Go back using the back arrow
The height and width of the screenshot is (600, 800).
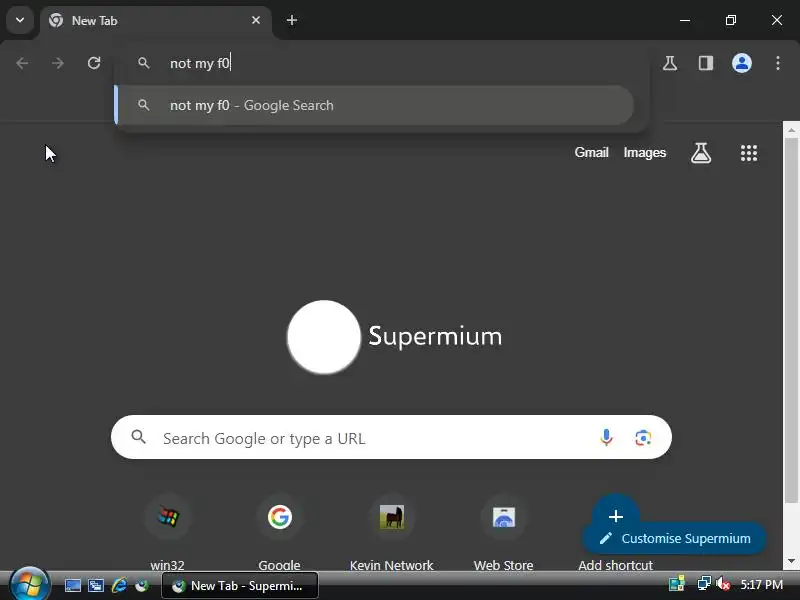[22, 63]
